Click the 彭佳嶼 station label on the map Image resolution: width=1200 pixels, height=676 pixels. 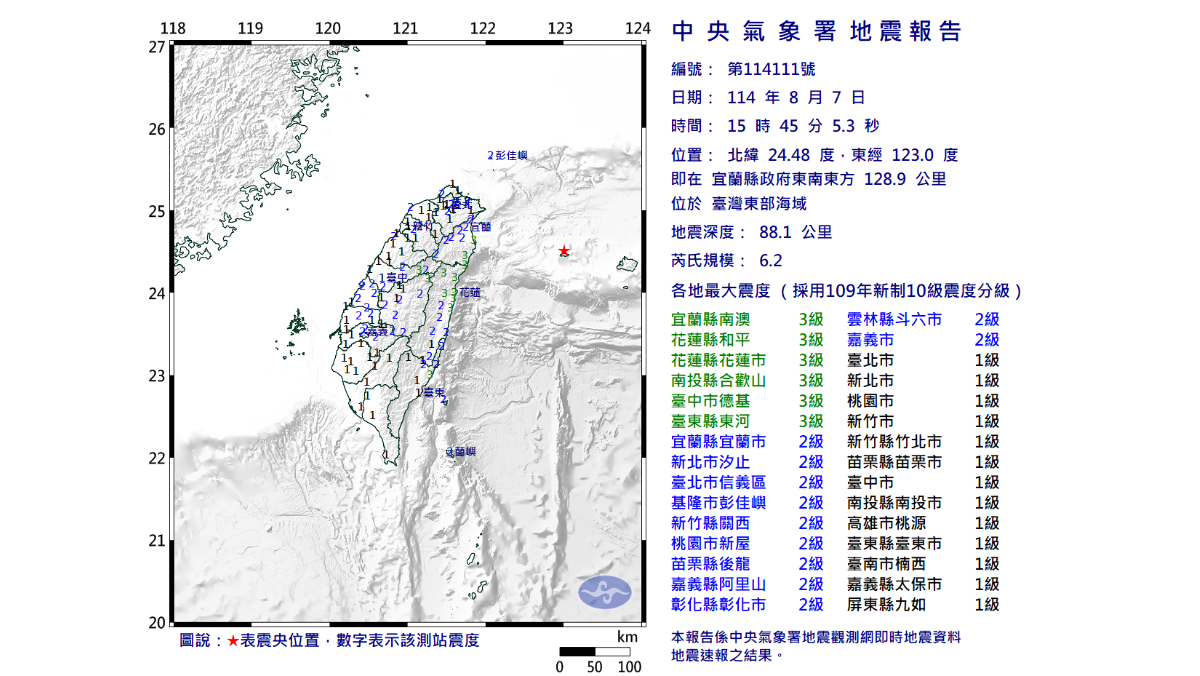[x=510, y=156]
